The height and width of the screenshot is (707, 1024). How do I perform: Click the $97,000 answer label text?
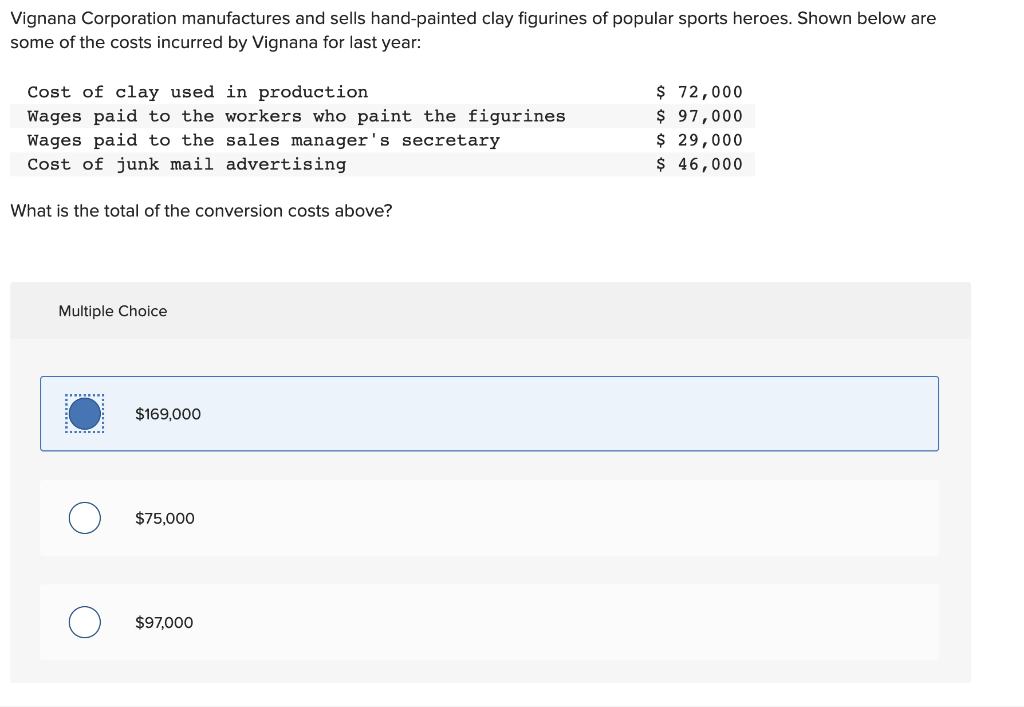click(x=164, y=623)
